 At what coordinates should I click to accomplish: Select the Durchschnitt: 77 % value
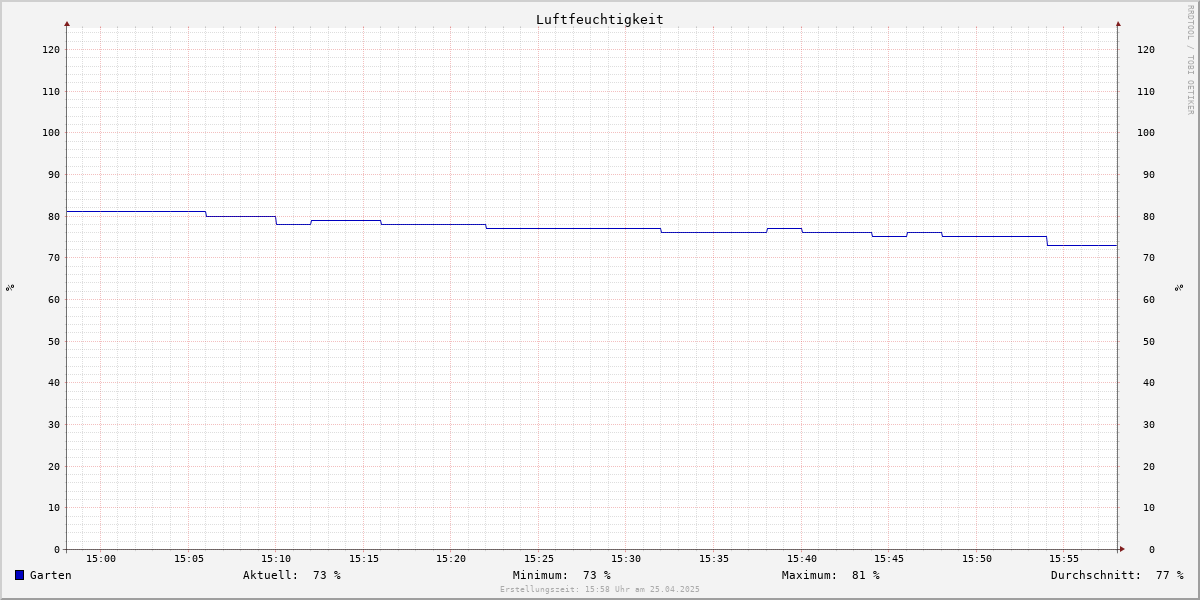(x=1117, y=575)
